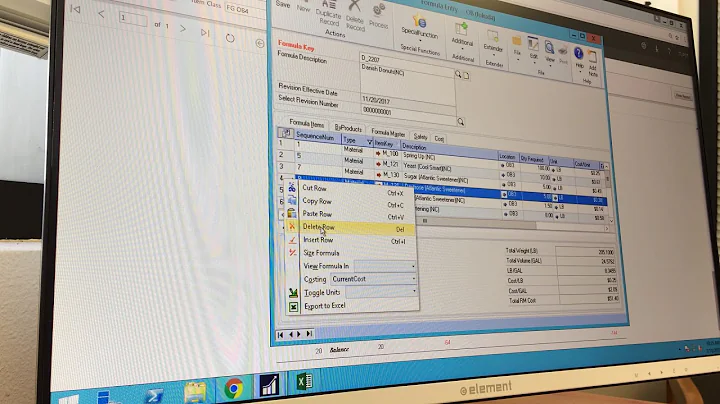Go to last record in Formula Entry navigator
The height and width of the screenshot is (404, 720).
tap(309, 334)
